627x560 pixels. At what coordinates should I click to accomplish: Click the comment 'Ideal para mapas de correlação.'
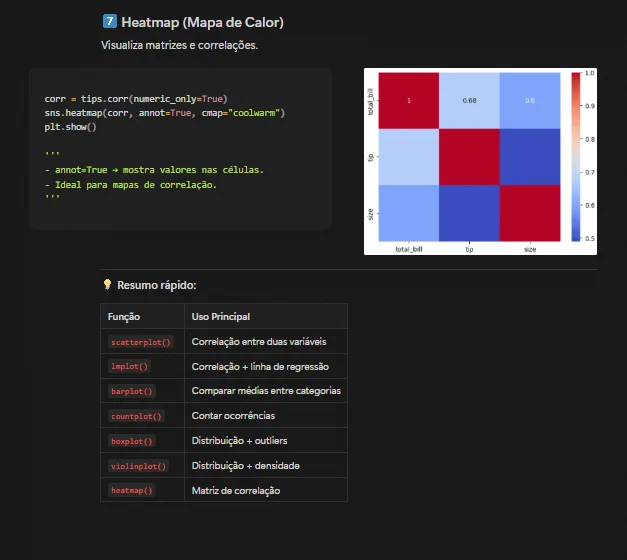(136, 185)
